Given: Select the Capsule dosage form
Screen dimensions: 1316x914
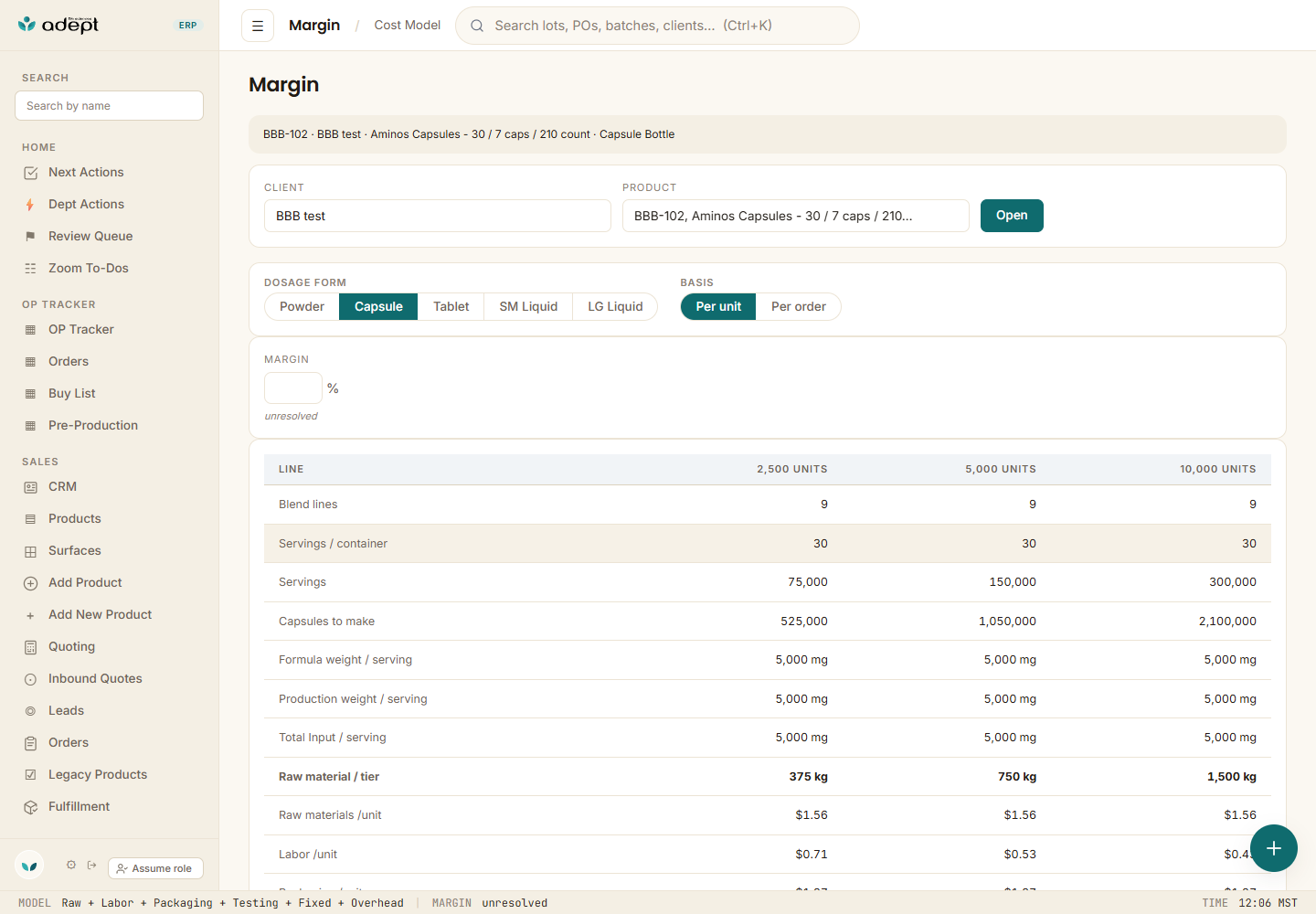Looking at the screenshot, I should [x=378, y=307].
